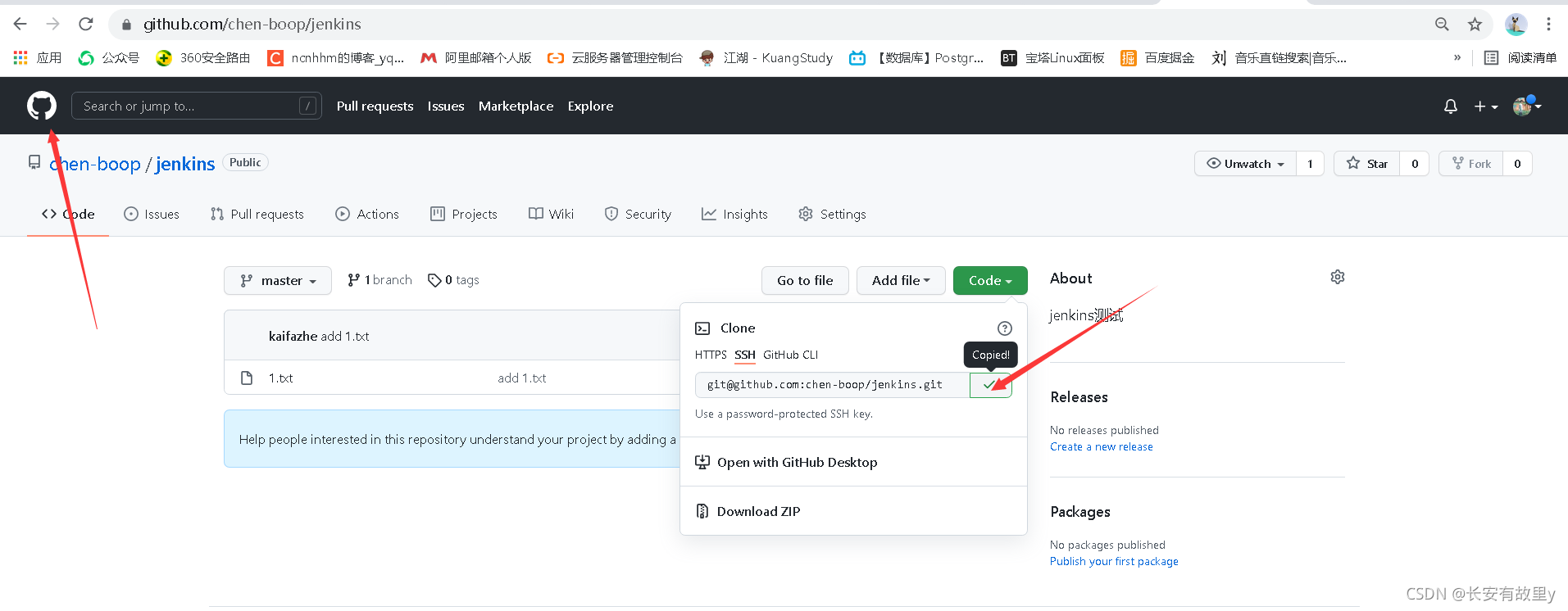Open Issues in top navigation
The height and width of the screenshot is (611, 1568).
(x=446, y=106)
